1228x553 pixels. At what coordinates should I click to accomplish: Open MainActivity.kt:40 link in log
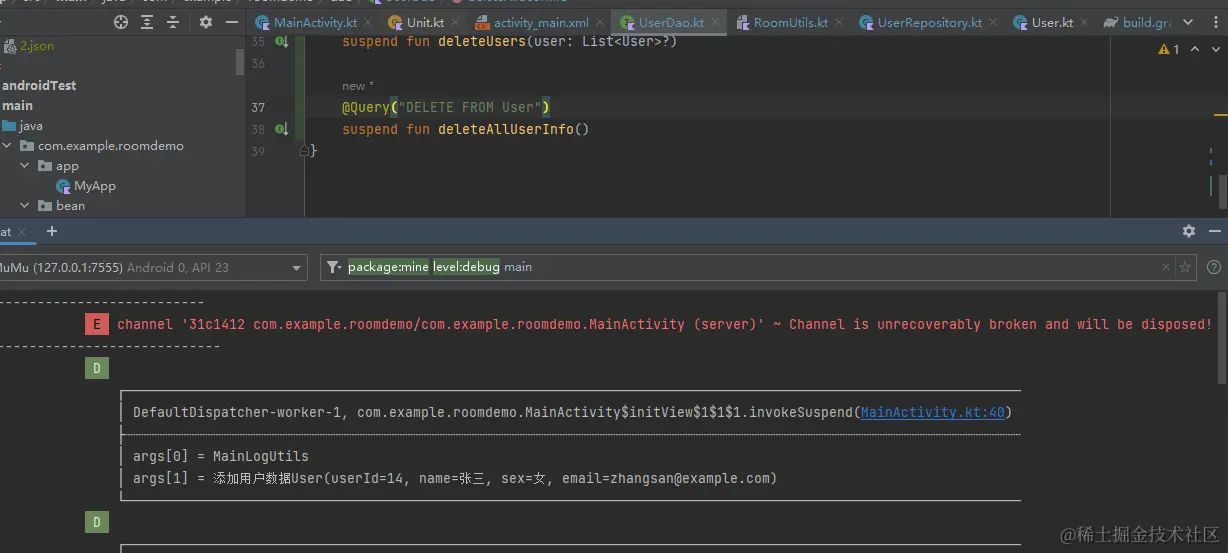tap(933, 413)
